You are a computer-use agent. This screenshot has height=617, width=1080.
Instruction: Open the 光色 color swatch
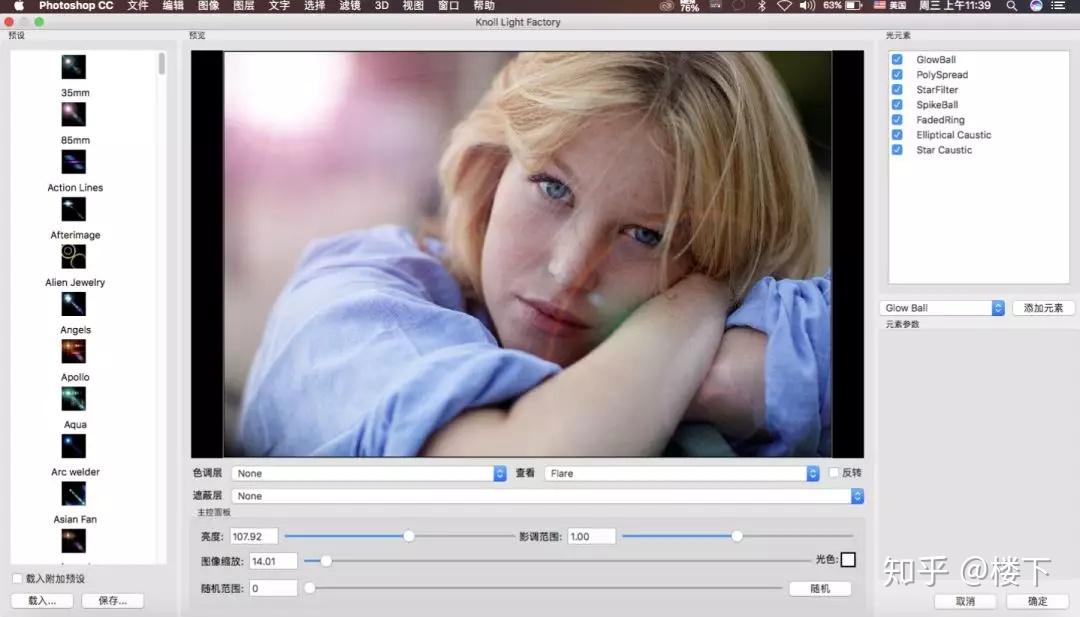(848, 560)
